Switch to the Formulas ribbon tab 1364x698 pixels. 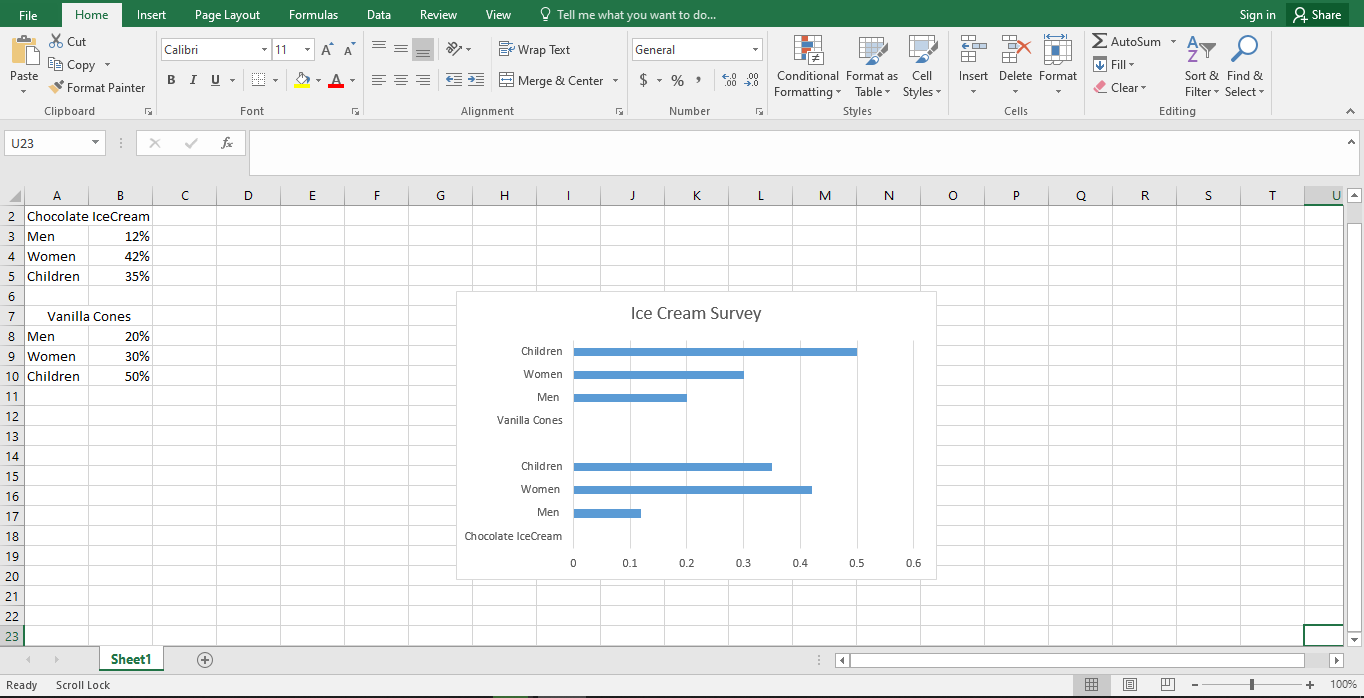[x=313, y=14]
